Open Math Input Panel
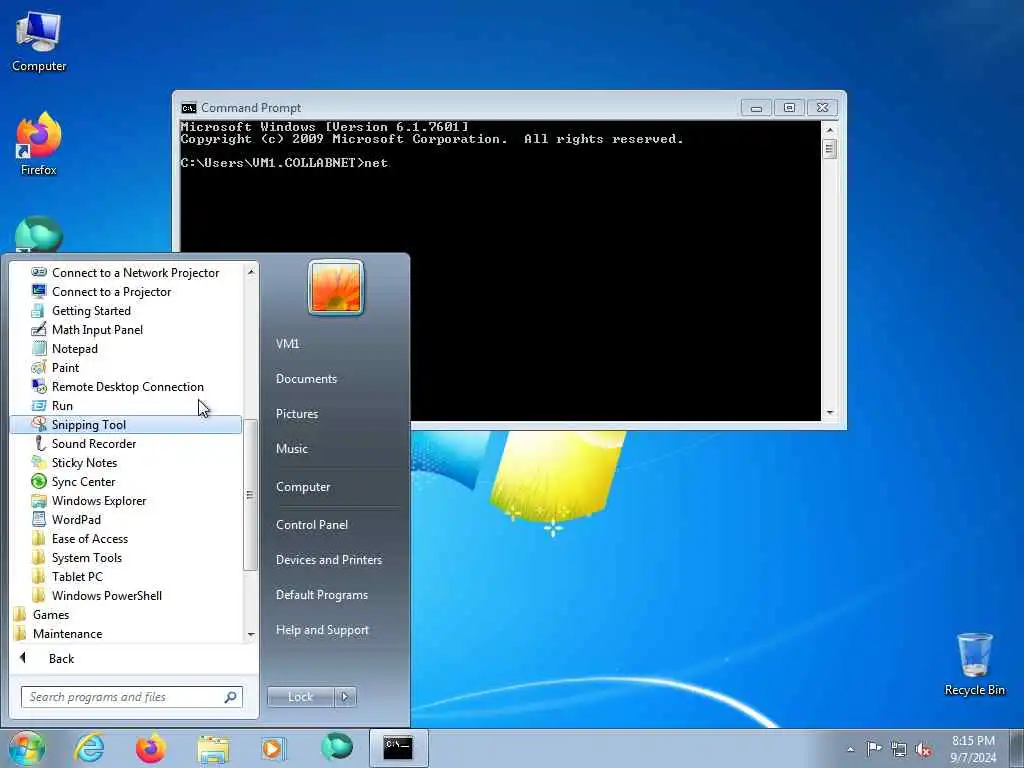Image resolution: width=1024 pixels, height=768 pixels. tap(125, 330)
